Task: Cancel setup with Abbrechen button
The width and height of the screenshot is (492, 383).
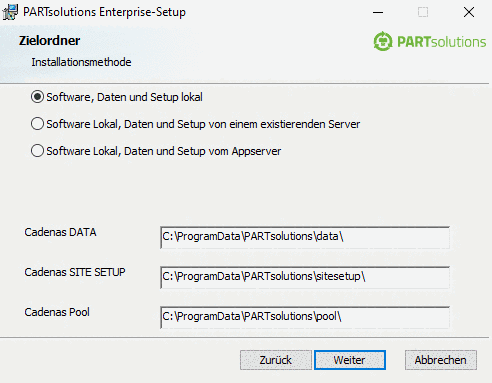Action: tap(441, 360)
